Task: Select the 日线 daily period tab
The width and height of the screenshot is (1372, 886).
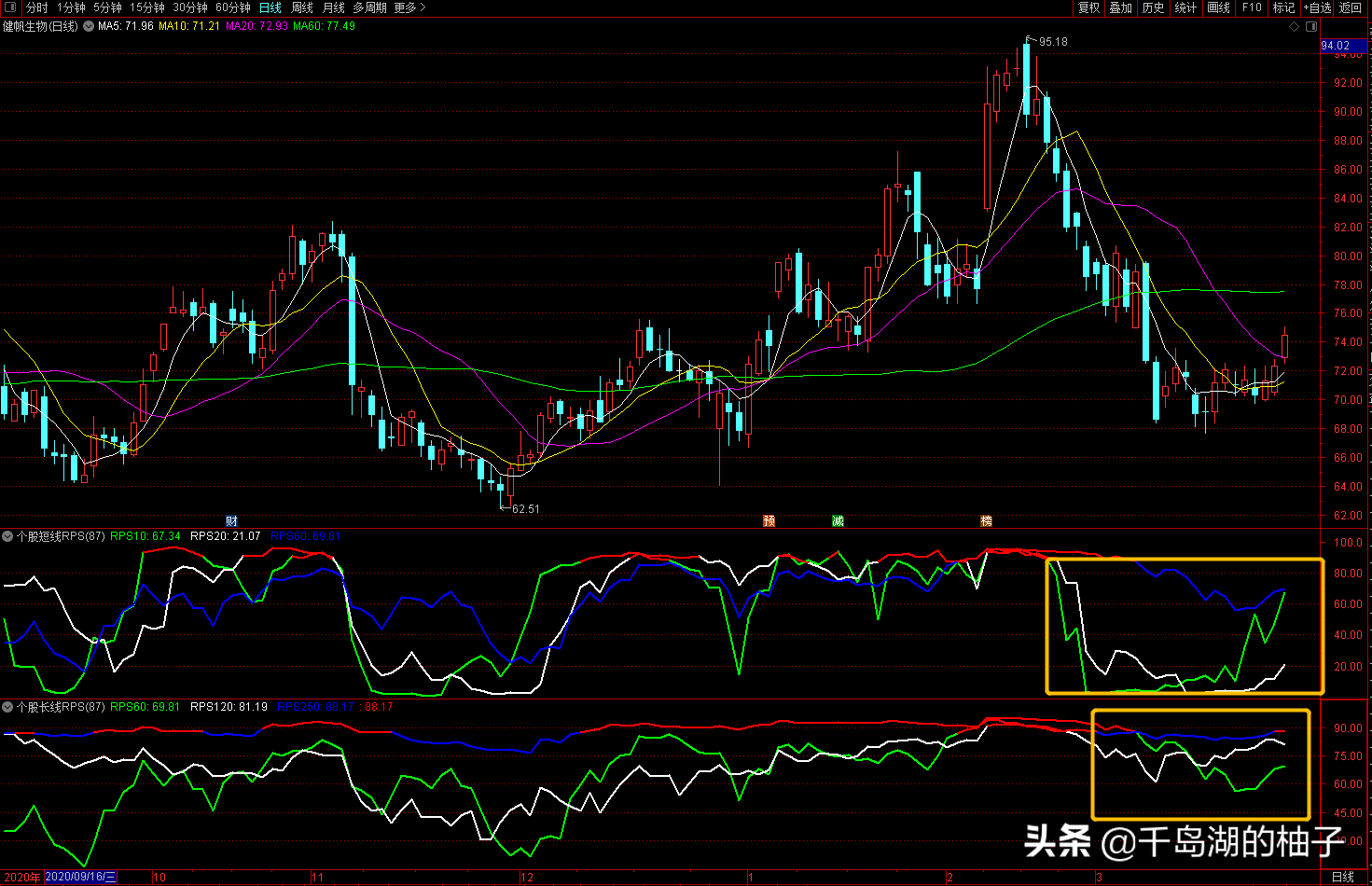Action: pos(270,7)
